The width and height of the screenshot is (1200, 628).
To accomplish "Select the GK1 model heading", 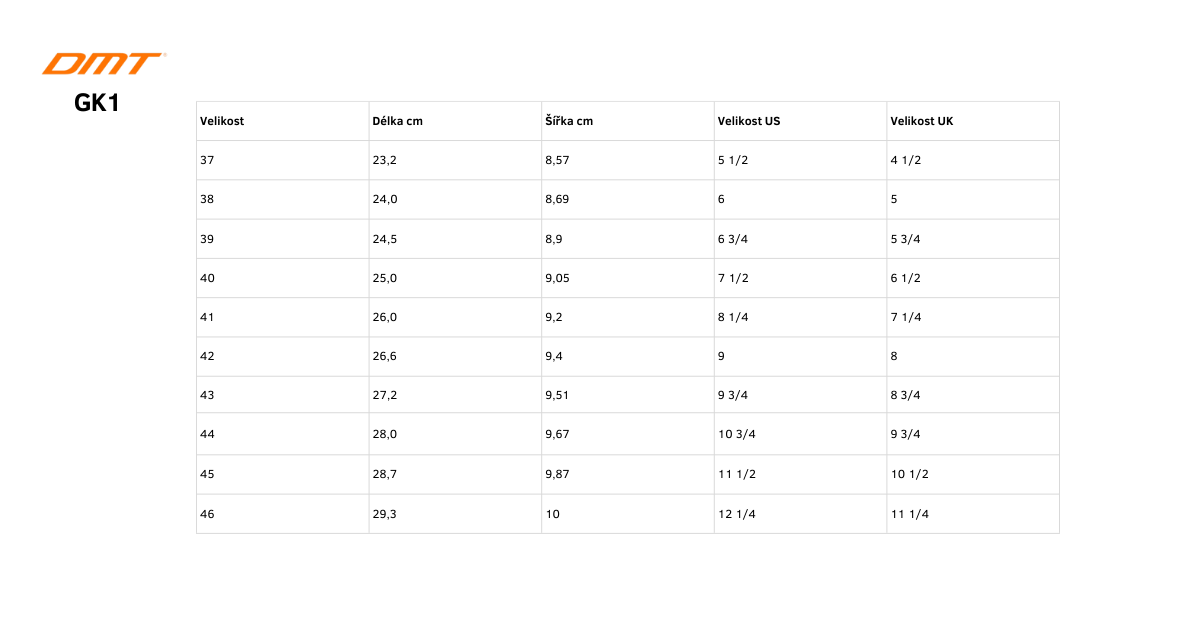I will 97,102.
